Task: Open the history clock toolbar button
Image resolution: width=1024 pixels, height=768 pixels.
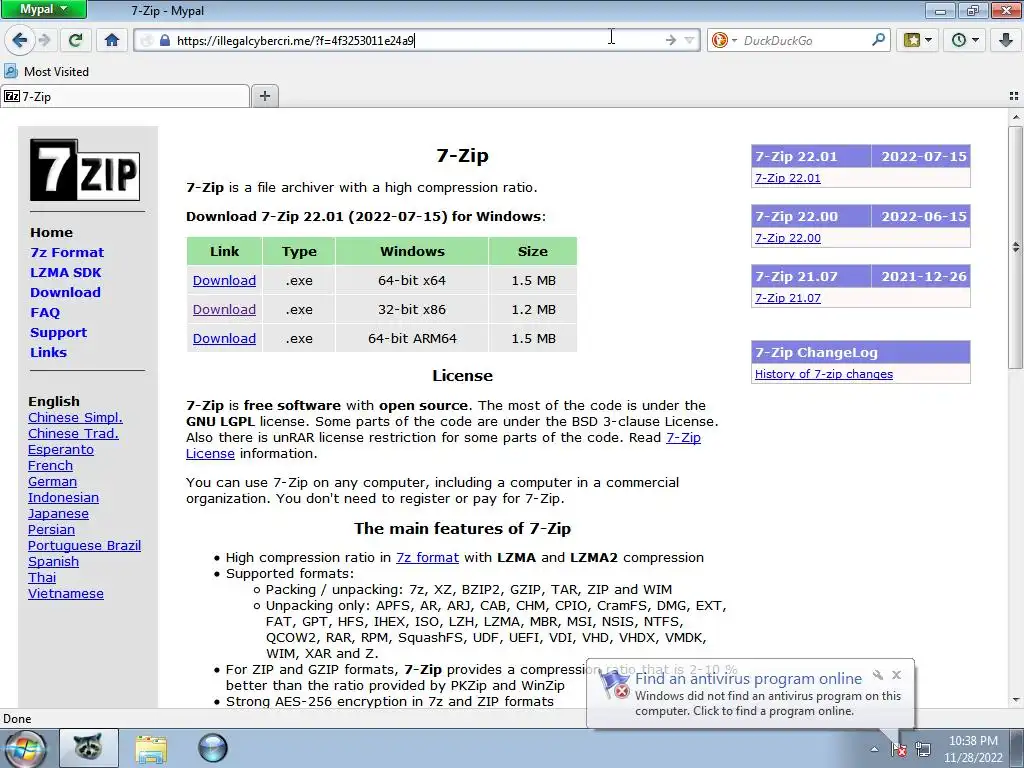Action: pyautogui.click(x=965, y=40)
